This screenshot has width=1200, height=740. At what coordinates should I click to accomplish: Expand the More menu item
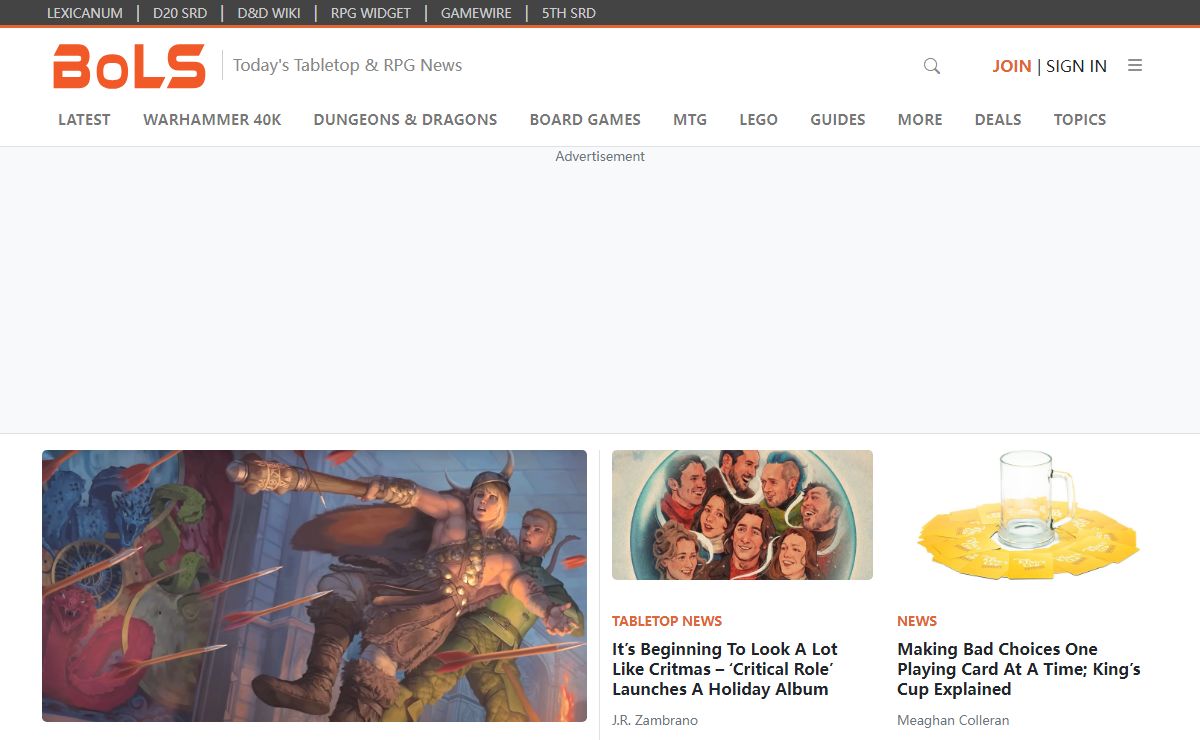point(920,119)
